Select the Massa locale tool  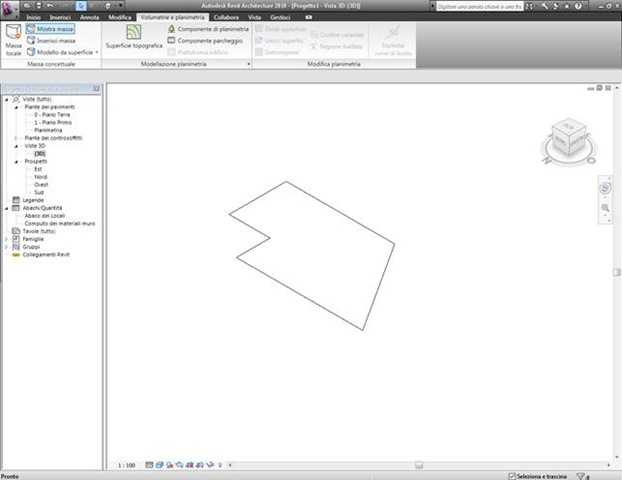coord(13,40)
